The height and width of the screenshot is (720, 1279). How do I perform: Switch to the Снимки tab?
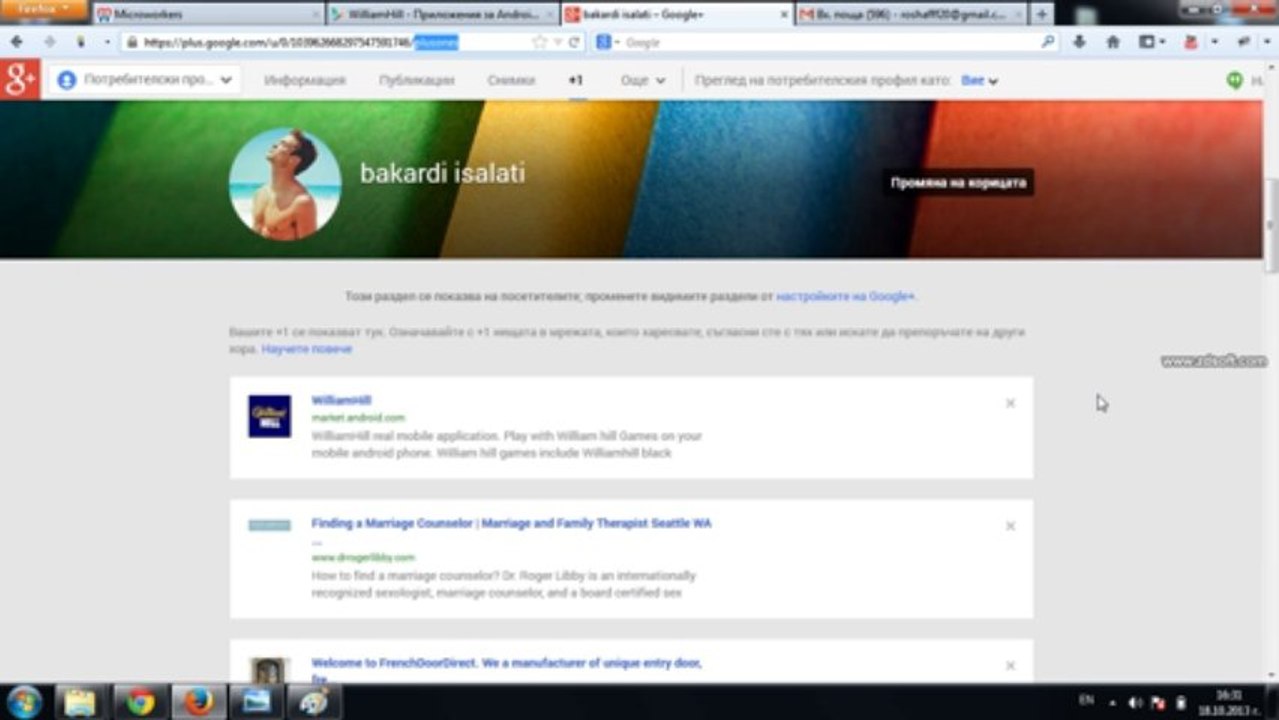point(511,80)
